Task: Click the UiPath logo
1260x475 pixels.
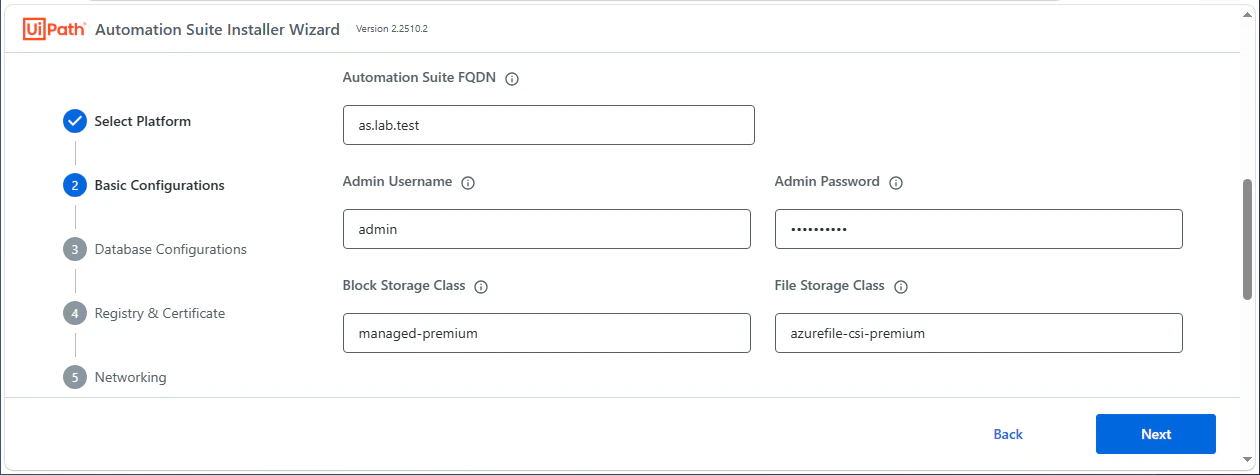Action: (54, 29)
